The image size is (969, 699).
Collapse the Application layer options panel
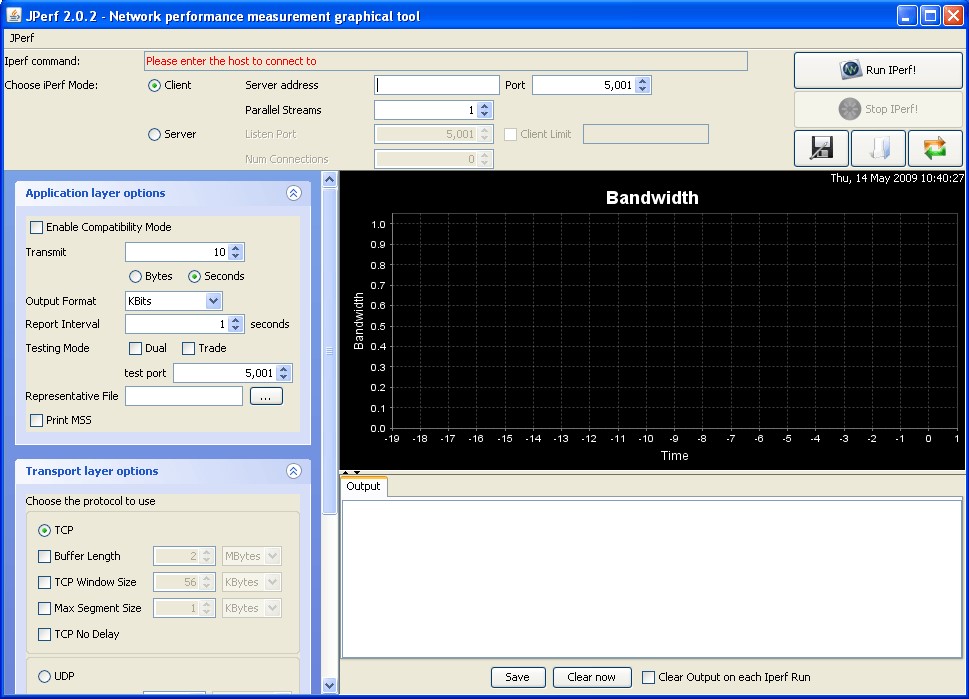[293, 194]
